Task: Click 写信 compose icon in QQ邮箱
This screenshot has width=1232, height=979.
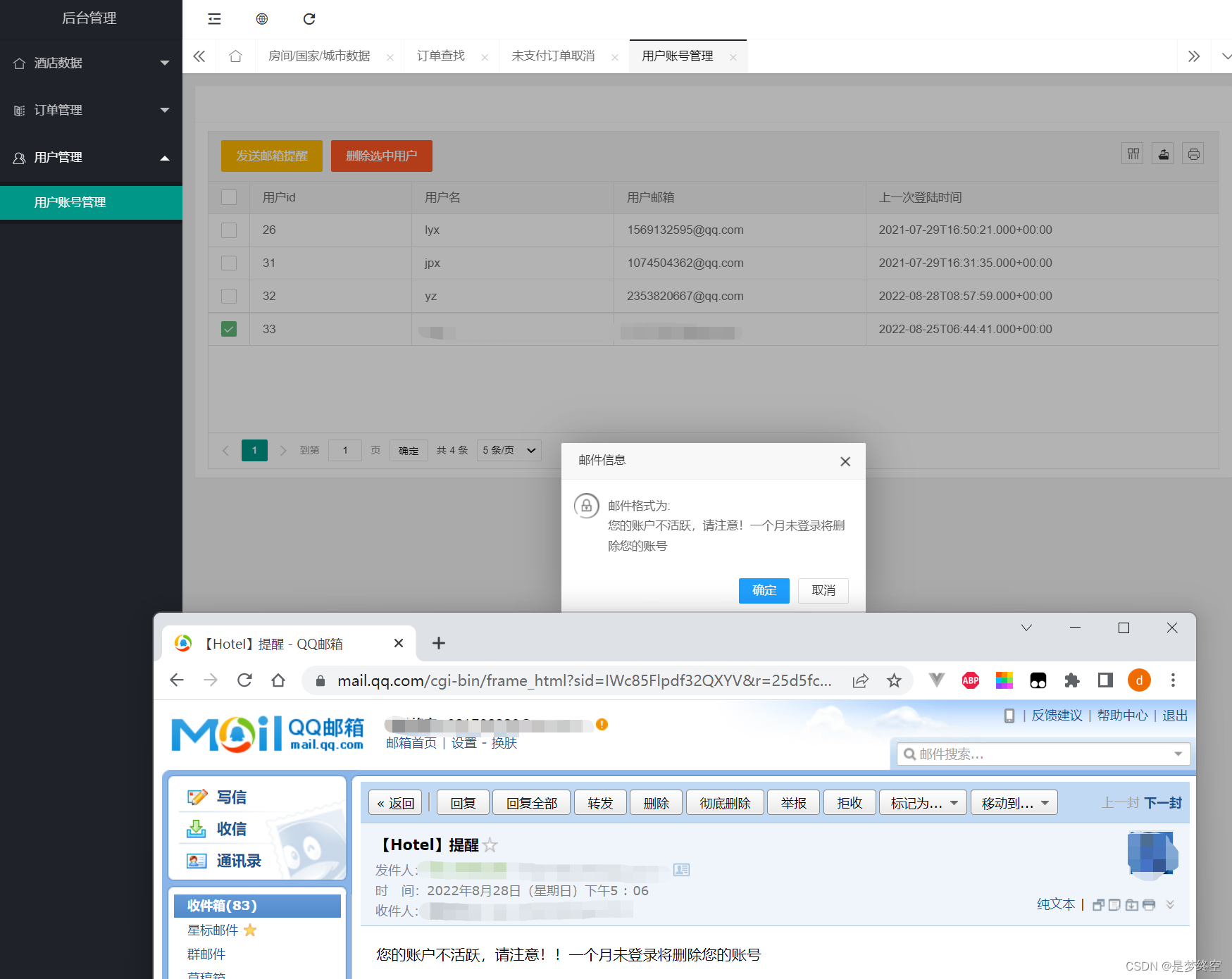Action: 197,797
